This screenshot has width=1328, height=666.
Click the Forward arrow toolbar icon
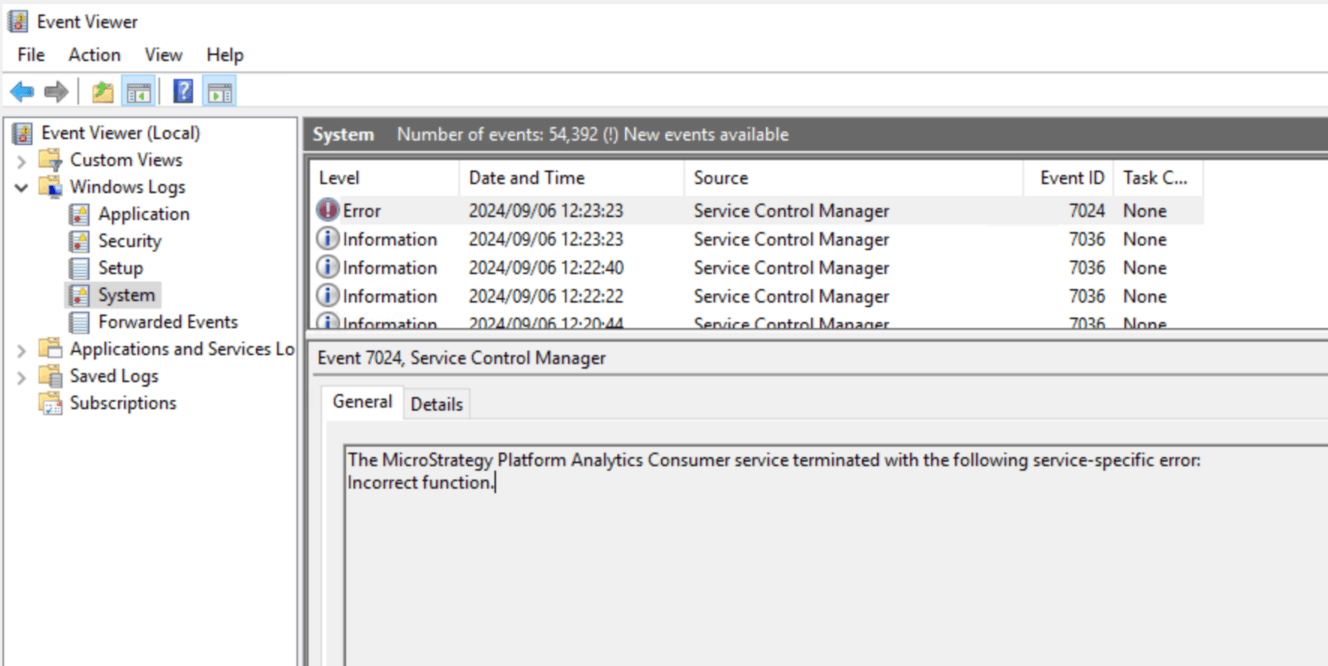coord(57,93)
